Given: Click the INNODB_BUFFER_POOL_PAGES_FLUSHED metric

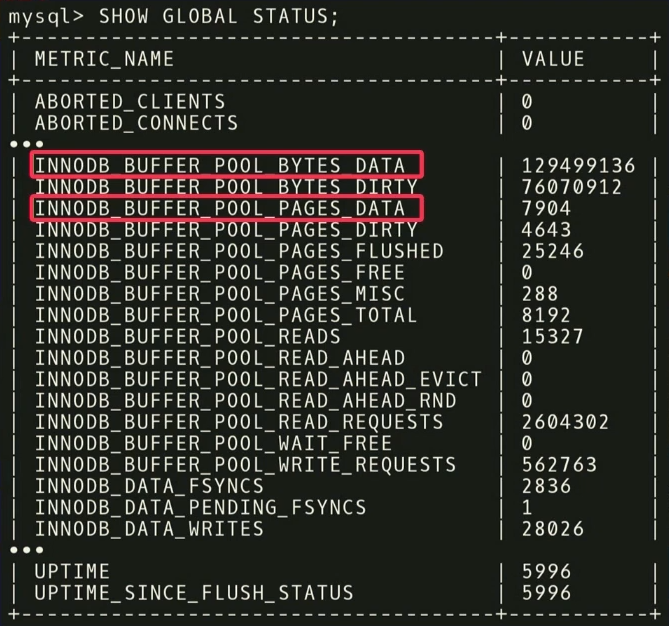Looking at the screenshot, I should tap(239, 251).
